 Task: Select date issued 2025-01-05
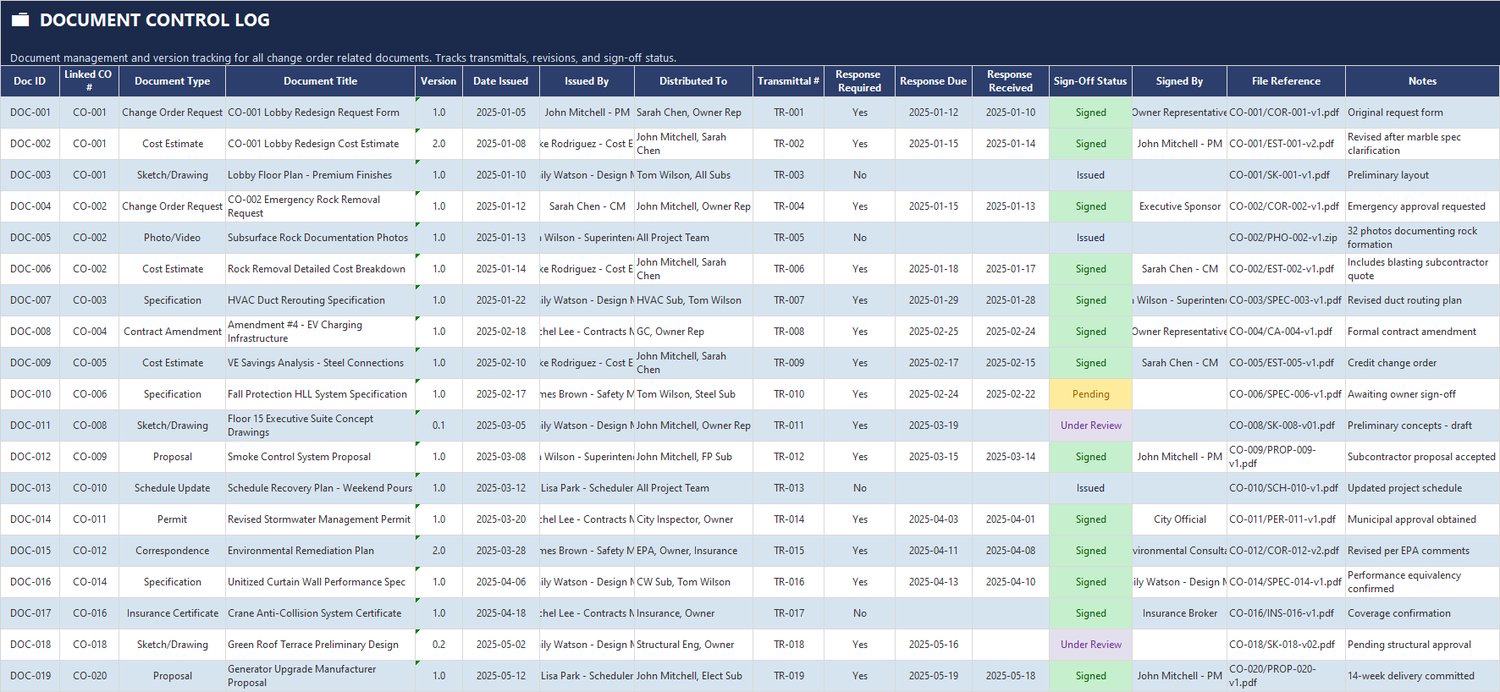501,112
